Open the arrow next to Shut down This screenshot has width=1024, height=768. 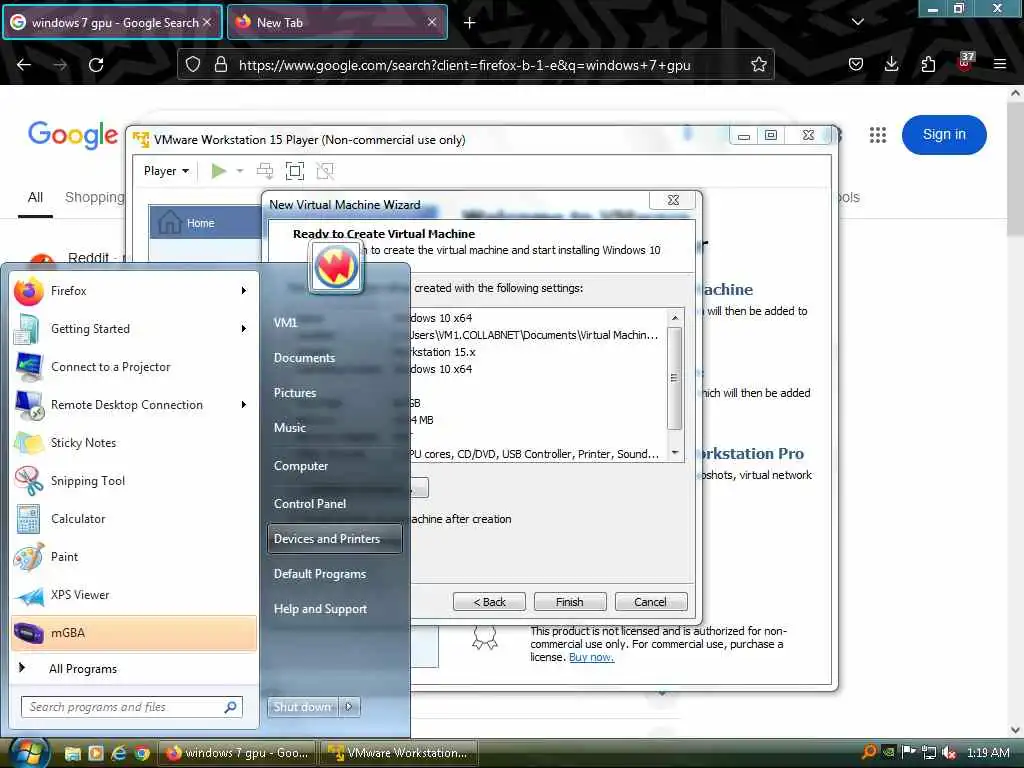pyautogui.click(x=350, y=707)
